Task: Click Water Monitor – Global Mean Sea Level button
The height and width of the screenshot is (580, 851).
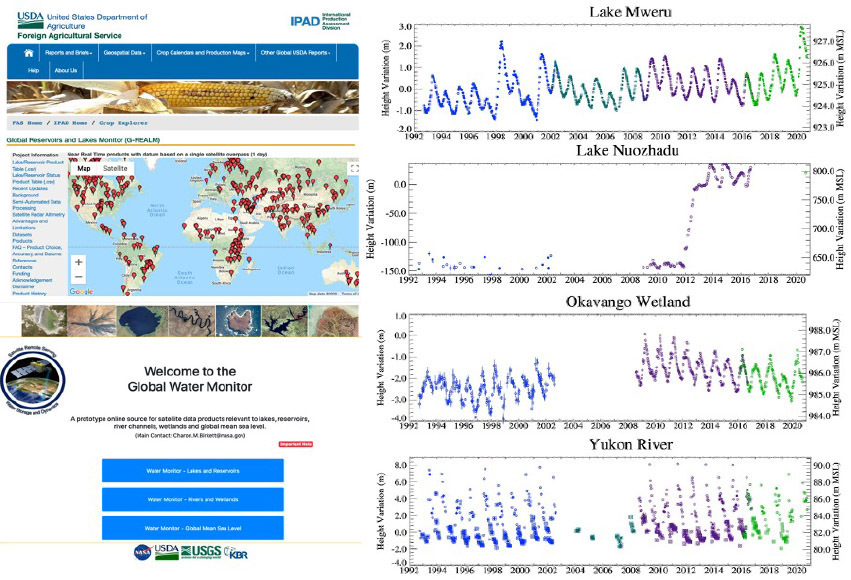Action: tap(193, 528)
